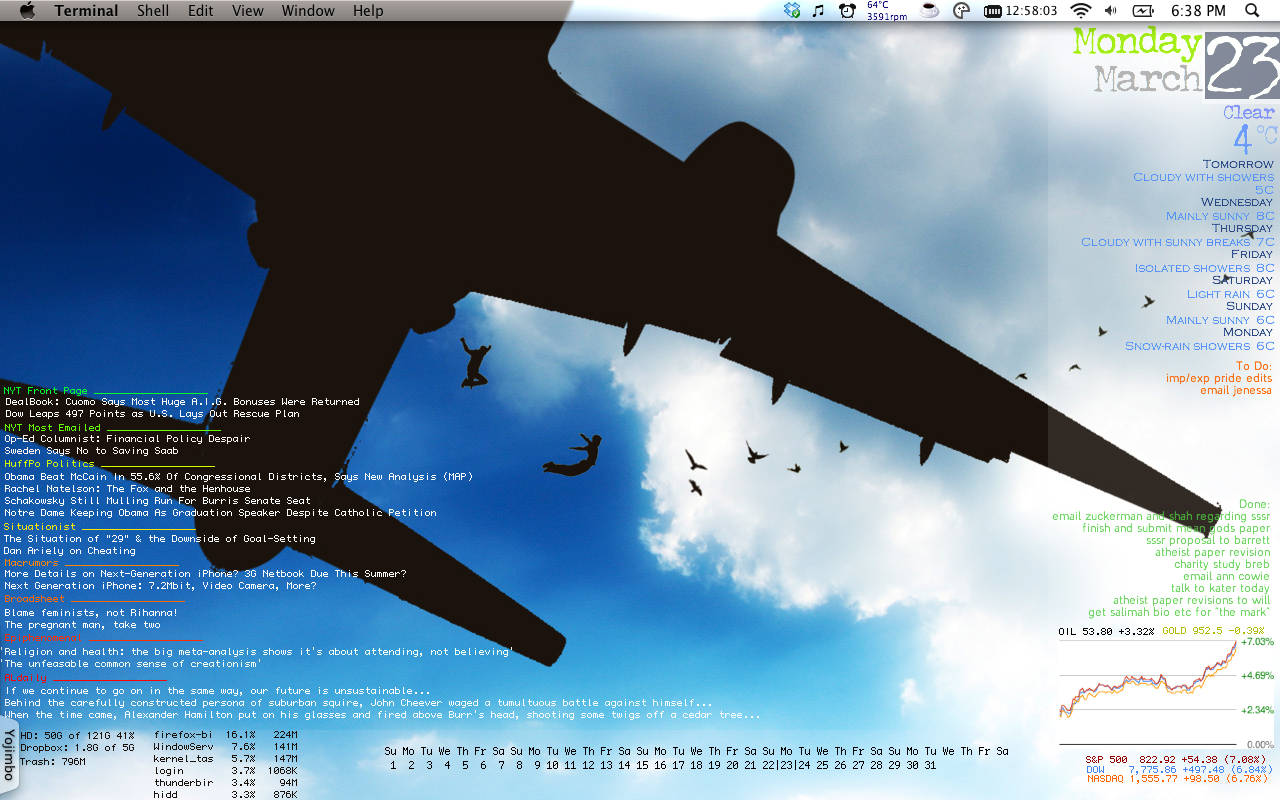The width and height of the screenshot is (1280, 800).
Task: Open the Terminal application menu
Action: [86, 11]
